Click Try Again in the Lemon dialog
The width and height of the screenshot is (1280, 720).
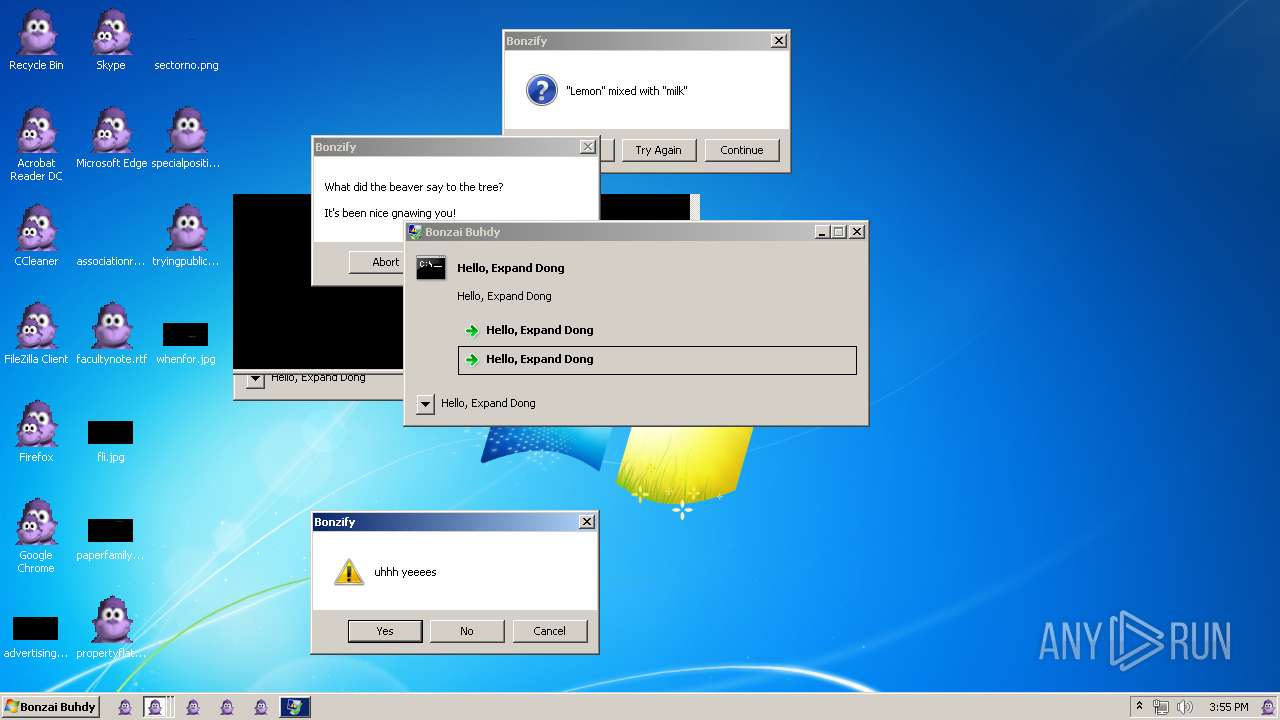658,150
